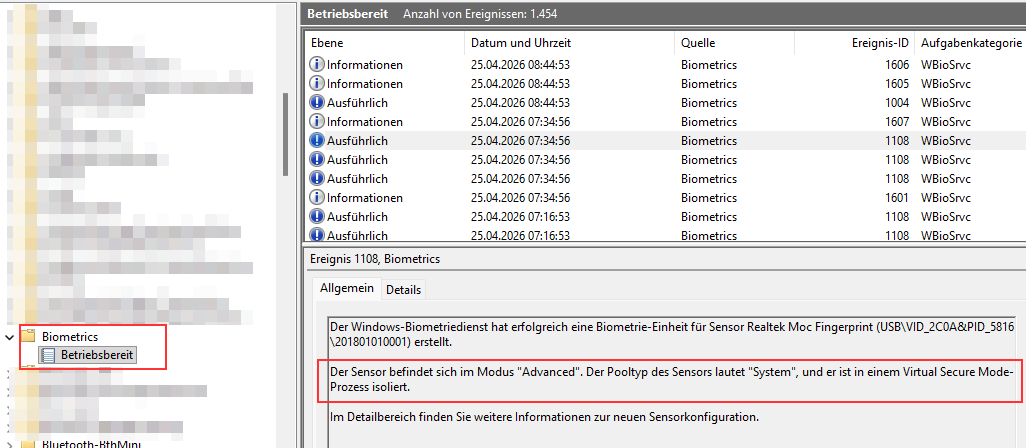Click the info icon of event 1607

317,122
